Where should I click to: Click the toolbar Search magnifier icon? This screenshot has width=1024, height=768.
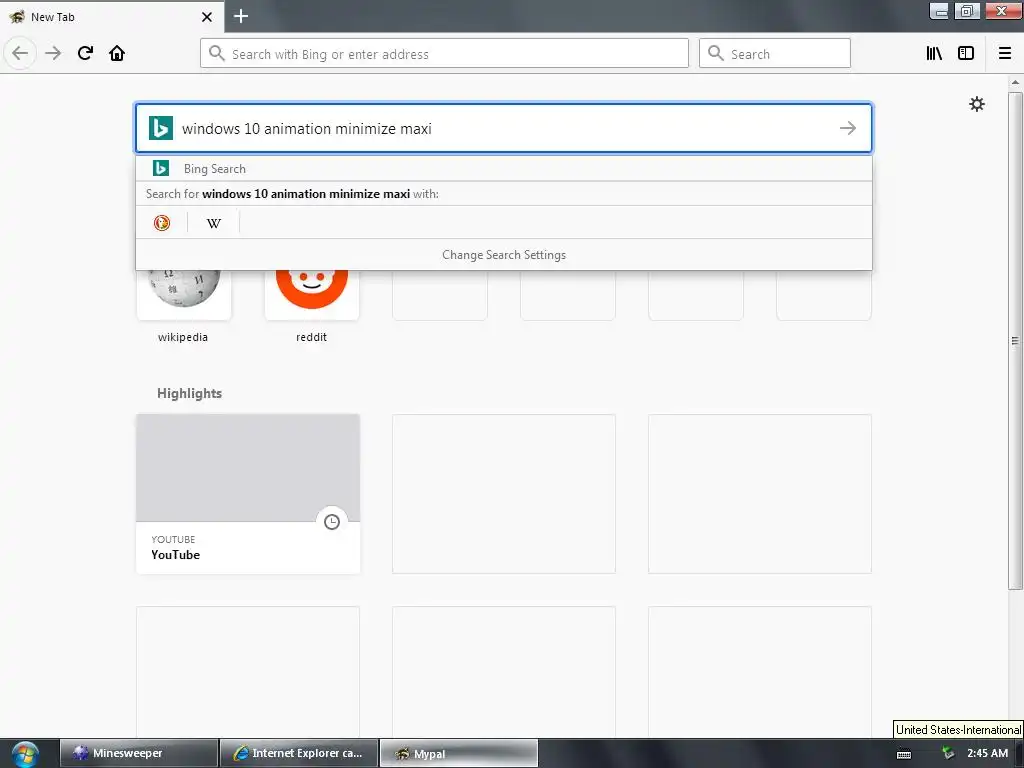point(716,54)
